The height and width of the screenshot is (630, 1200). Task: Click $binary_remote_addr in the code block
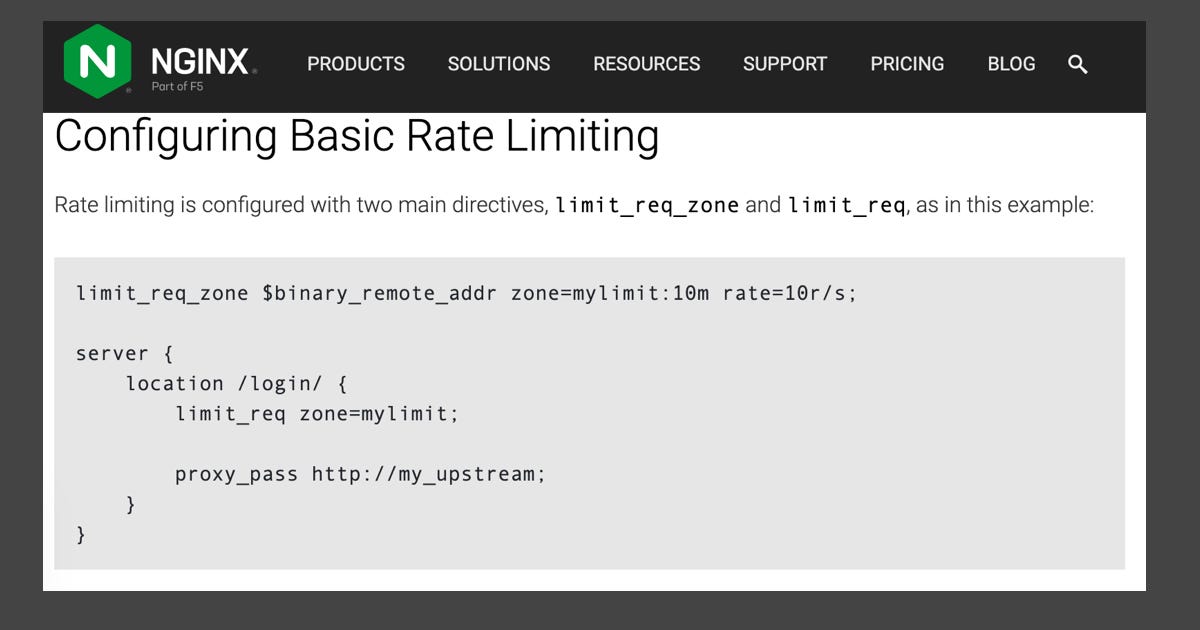[x=379, y=294]
